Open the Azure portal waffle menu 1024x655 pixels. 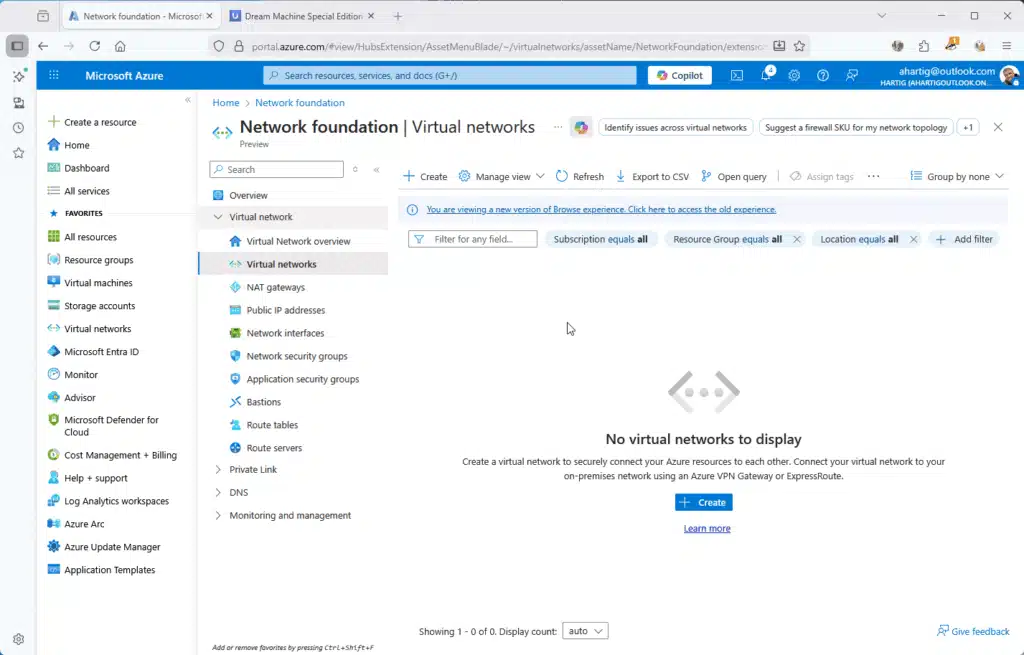click(54, 76)
